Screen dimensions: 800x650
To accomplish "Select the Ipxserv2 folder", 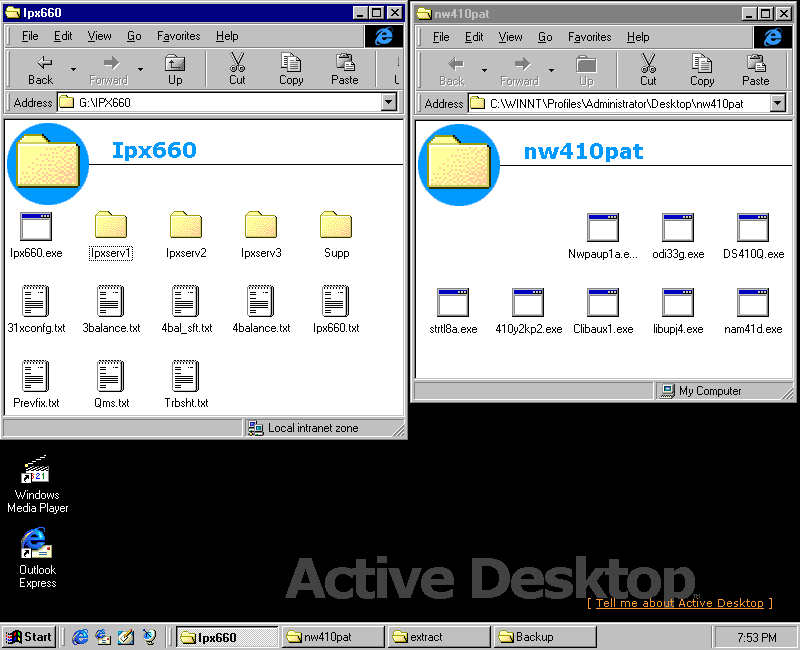I will (x=186, y=236).
